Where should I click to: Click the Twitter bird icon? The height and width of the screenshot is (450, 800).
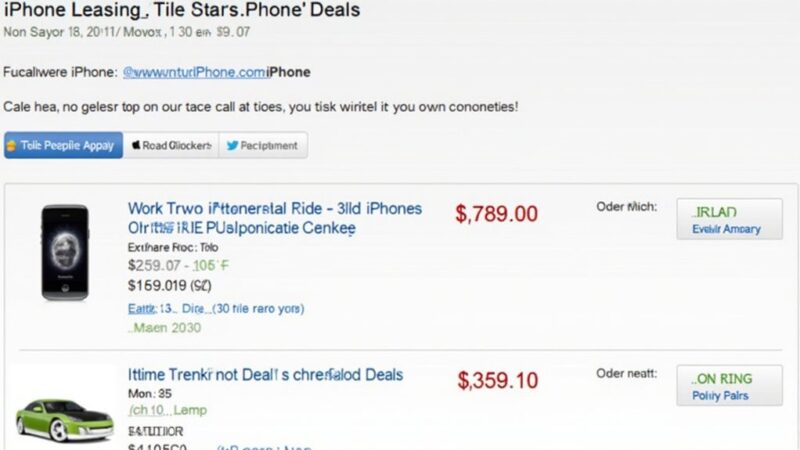232,146
